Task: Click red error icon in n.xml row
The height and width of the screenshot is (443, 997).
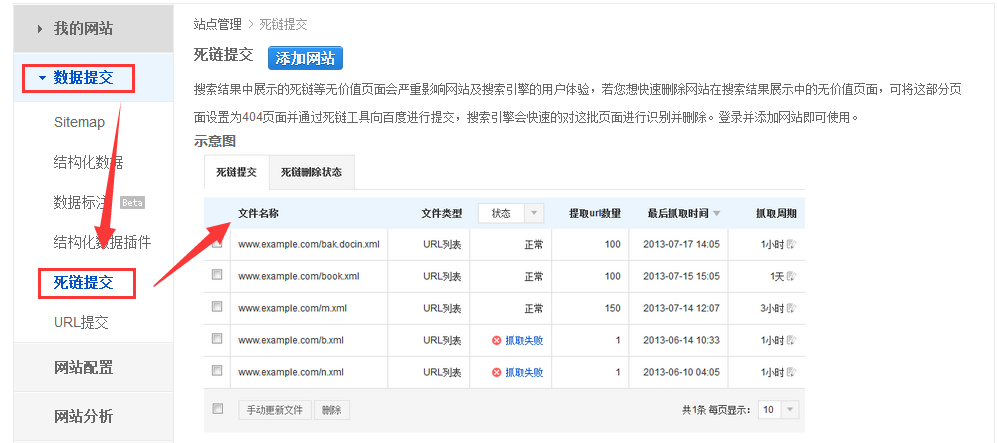Action: point(496,372)
